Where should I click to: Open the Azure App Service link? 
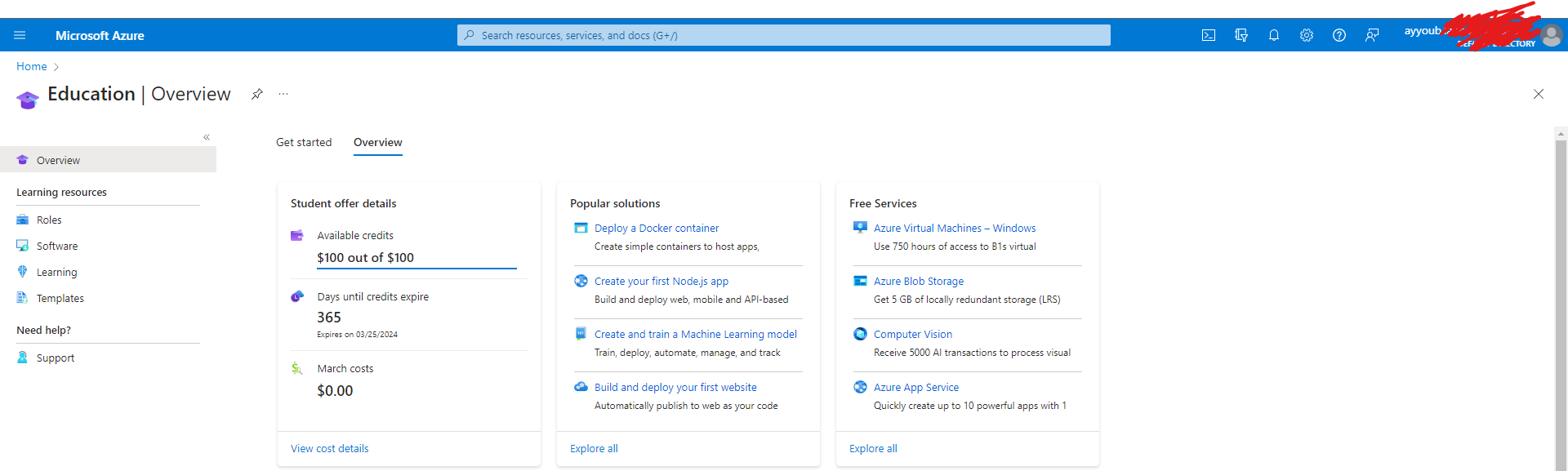[916, 387]
